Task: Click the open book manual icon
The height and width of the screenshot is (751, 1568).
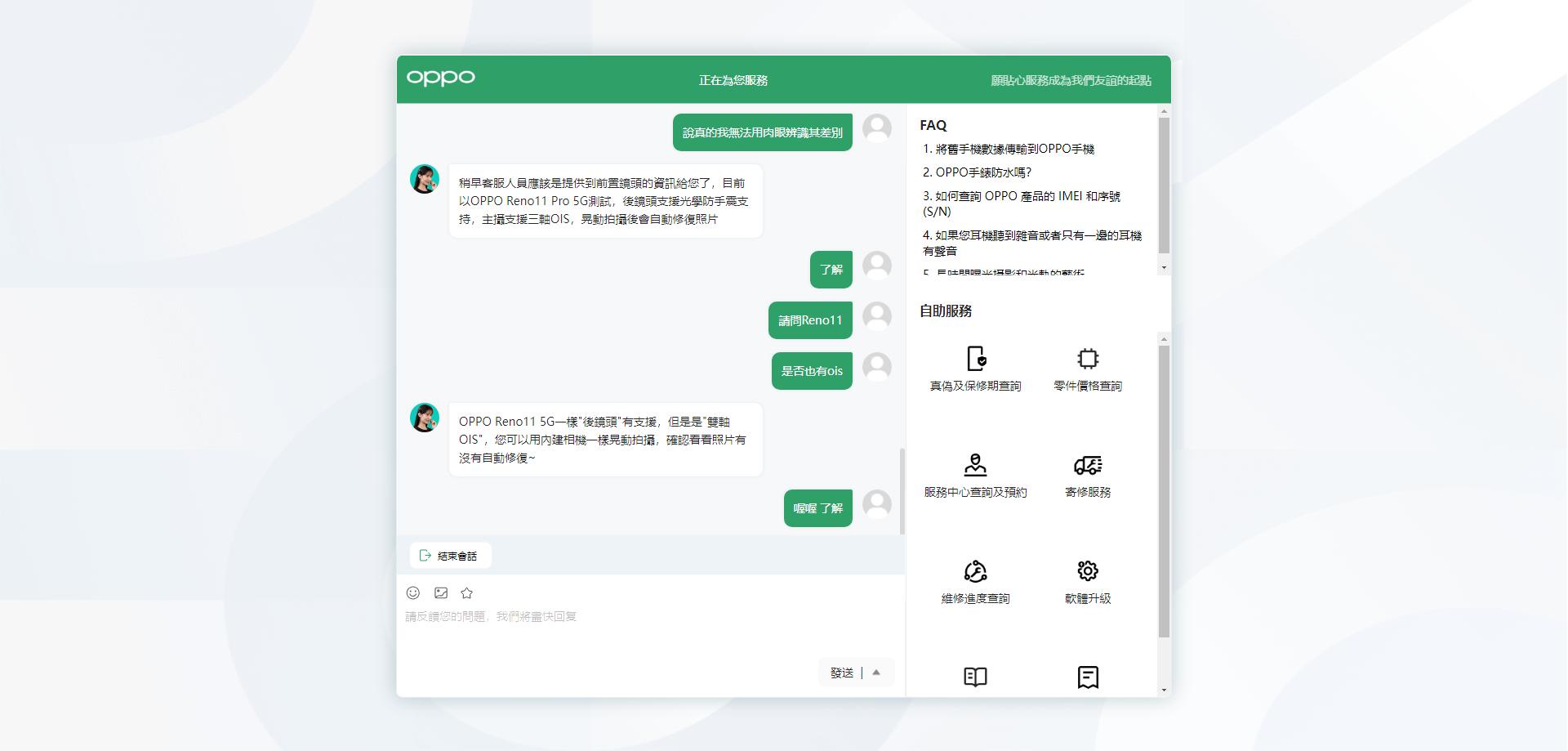Action: pos(975,677)
